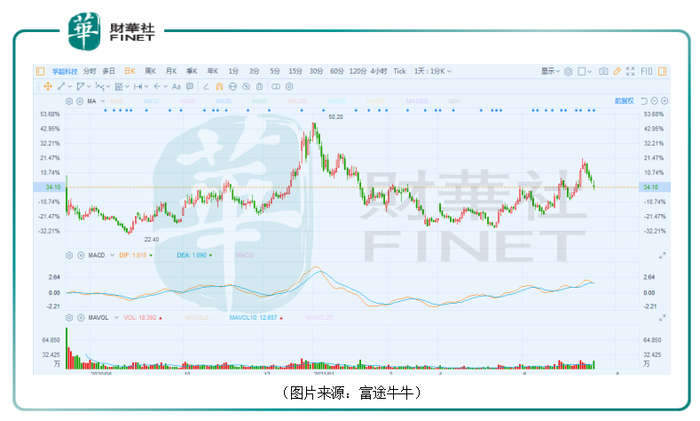
Task: Switch to the 4小时 interval
Action: point(379,71)
